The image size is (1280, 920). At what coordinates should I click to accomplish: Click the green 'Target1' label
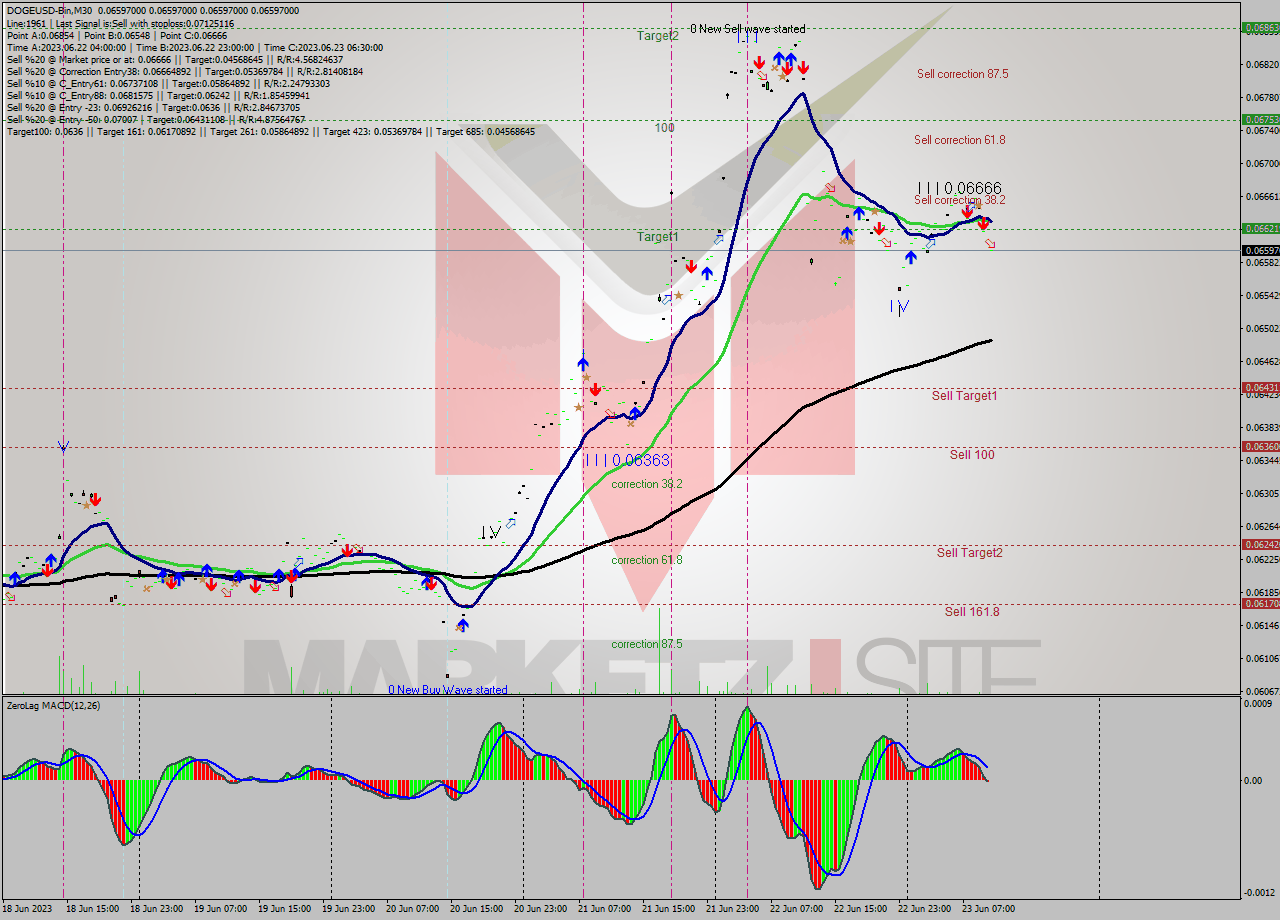[x=658, y=237]
